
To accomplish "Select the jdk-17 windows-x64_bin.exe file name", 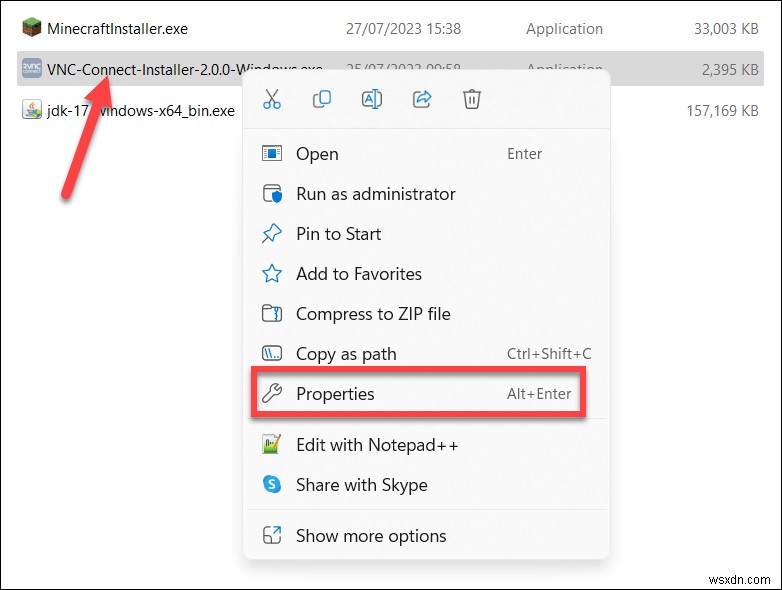I will point(141,110).
